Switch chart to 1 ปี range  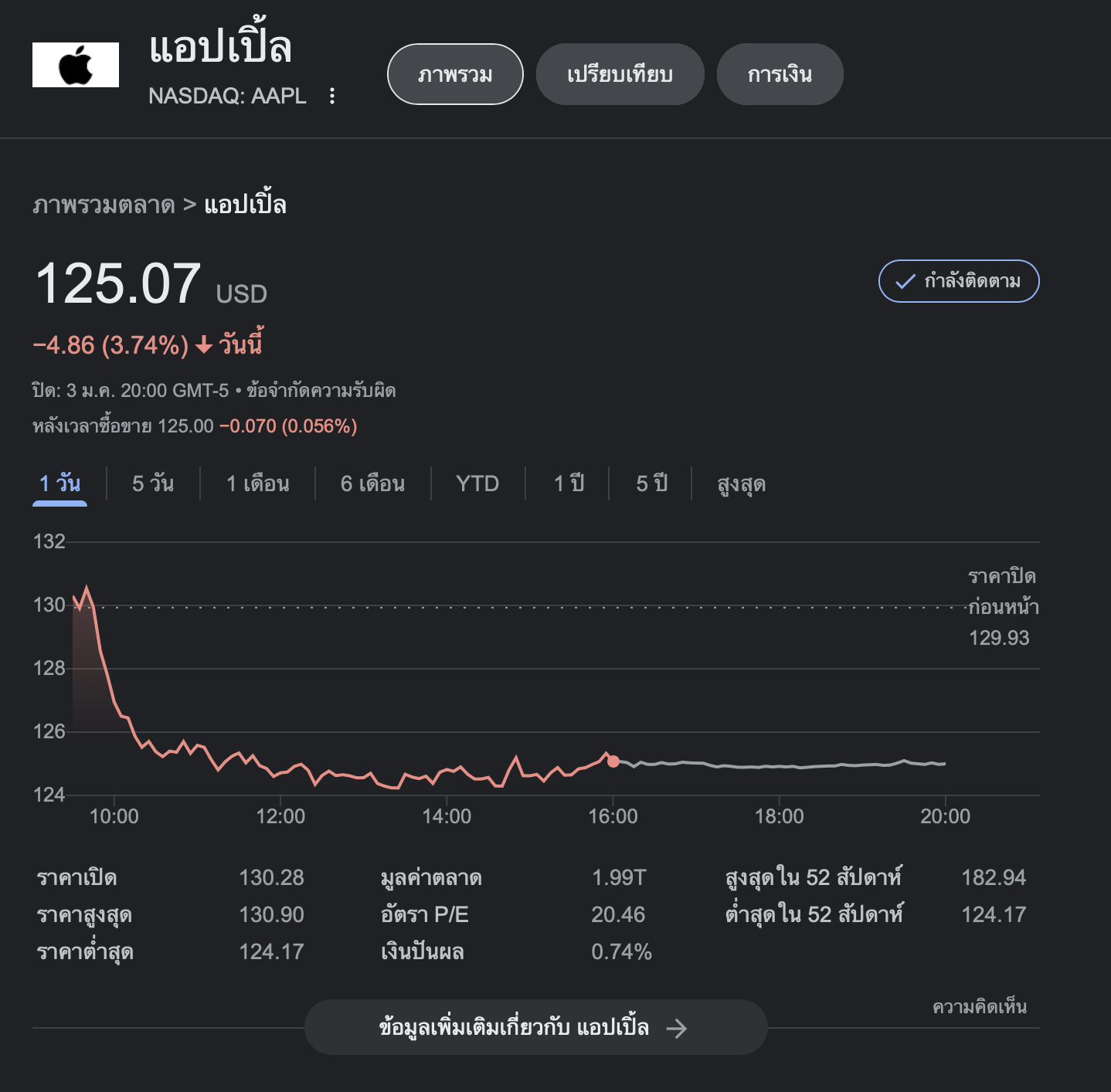click(569, 483)
